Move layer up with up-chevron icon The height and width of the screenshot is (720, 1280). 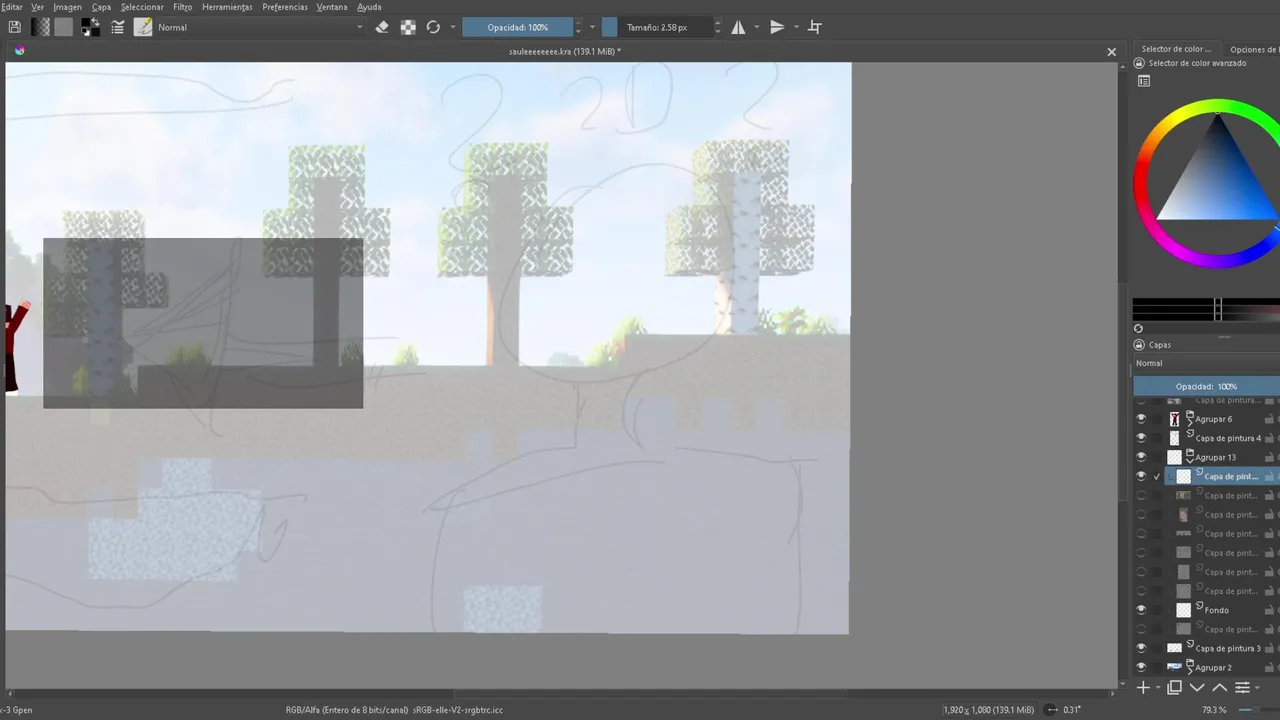pos(1219,688)
